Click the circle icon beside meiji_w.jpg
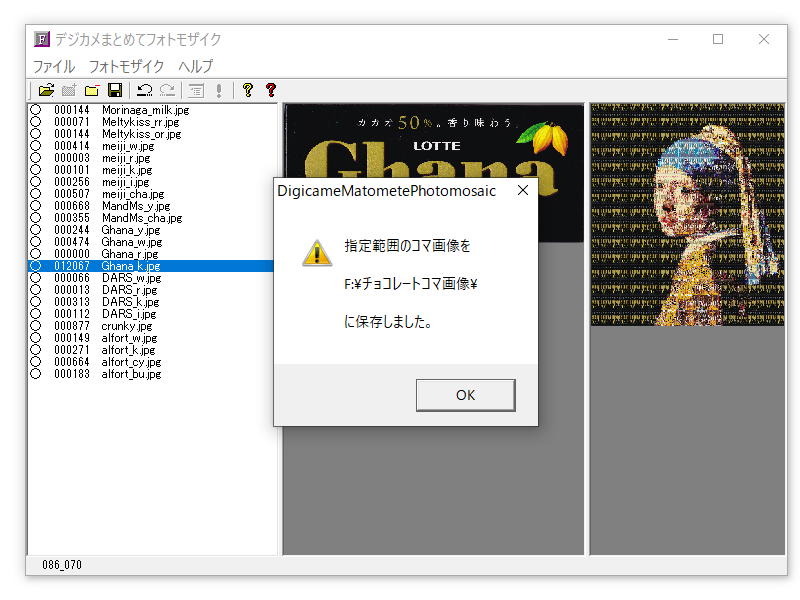 (x=36, y=146)
